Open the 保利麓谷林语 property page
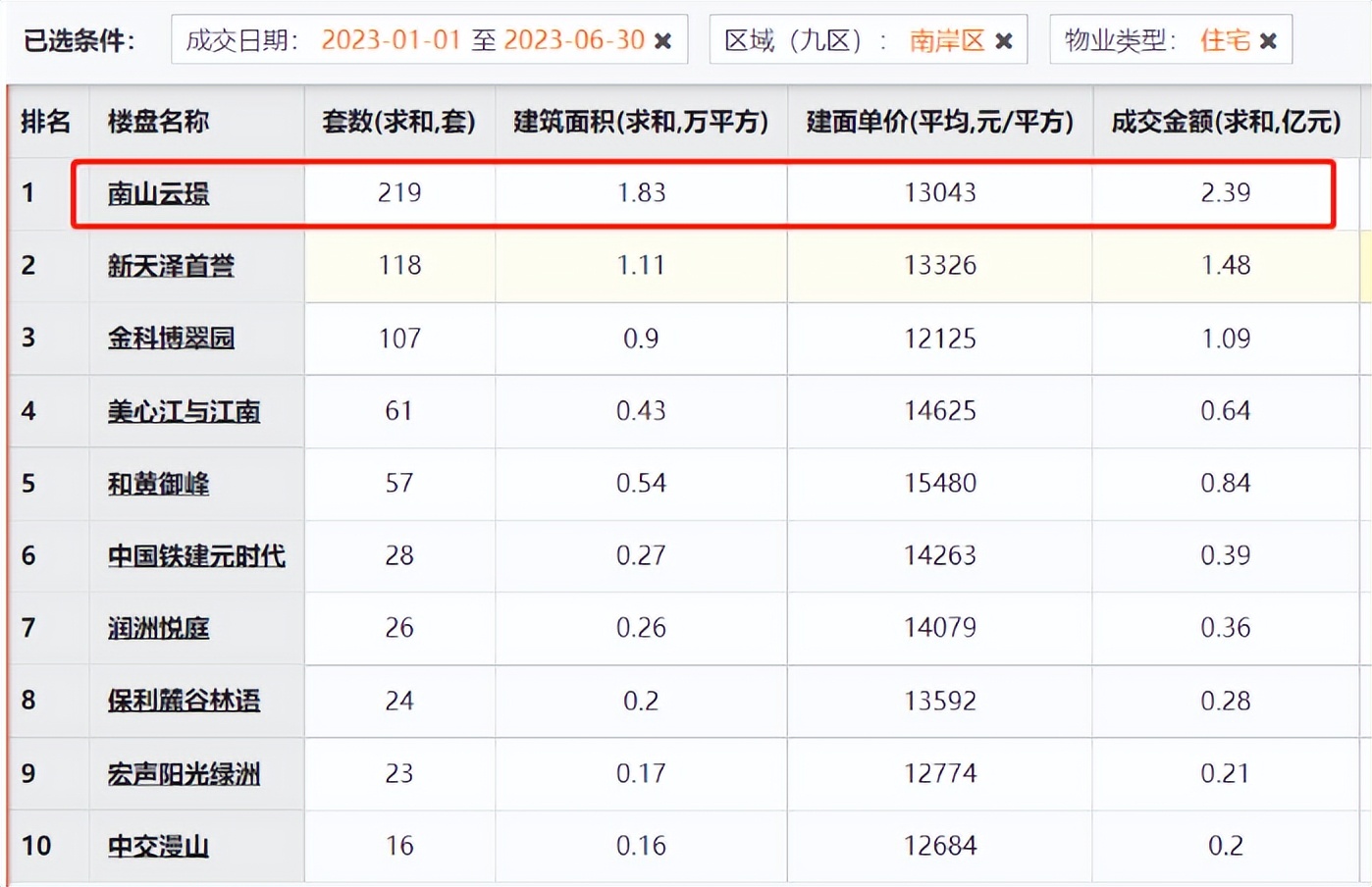Screen dimensions: 1372x887 tap(184, 701)
